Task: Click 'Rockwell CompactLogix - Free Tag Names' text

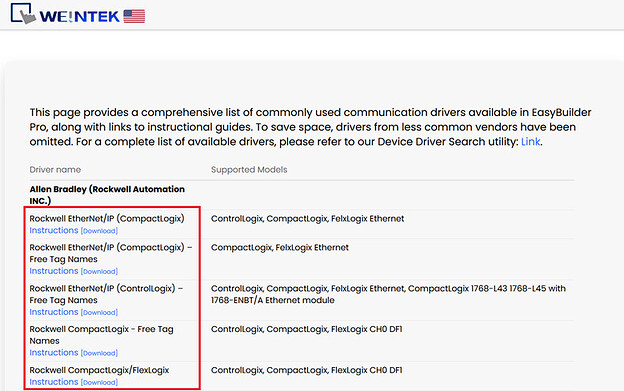Action: (x=101, y=335)
